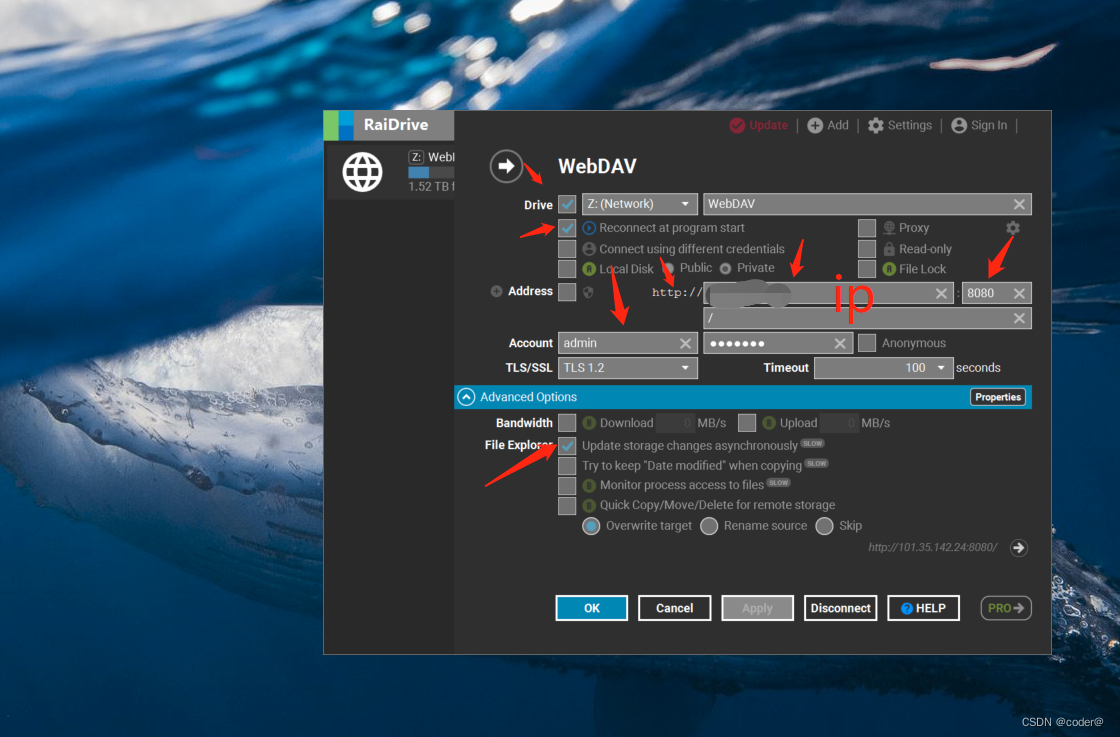Select the Skip radio option
1120x737 pixels.
[824, 526]
